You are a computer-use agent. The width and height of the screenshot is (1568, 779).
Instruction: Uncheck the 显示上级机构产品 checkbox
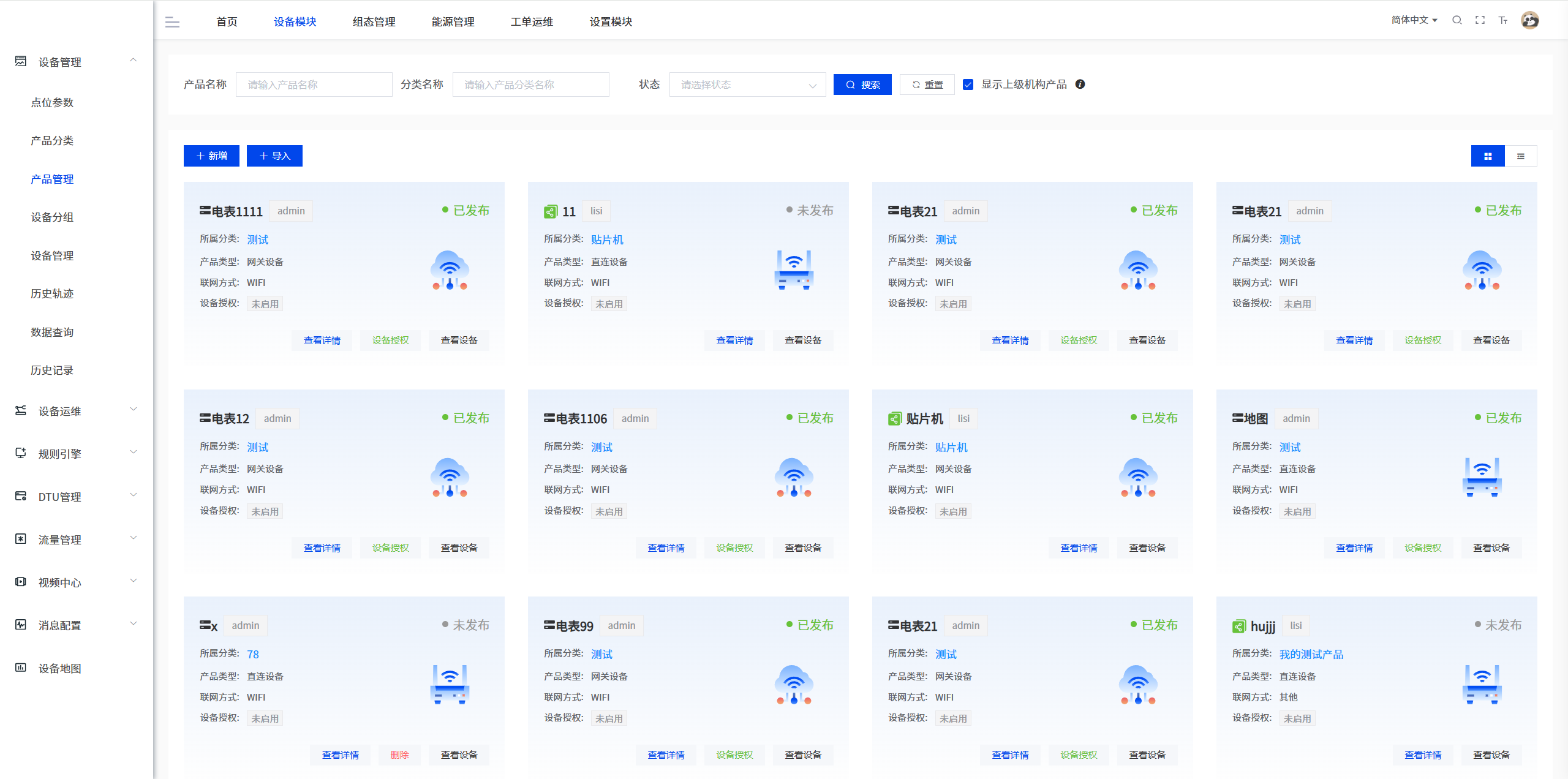pyautogui.click(x=968, y=85)
